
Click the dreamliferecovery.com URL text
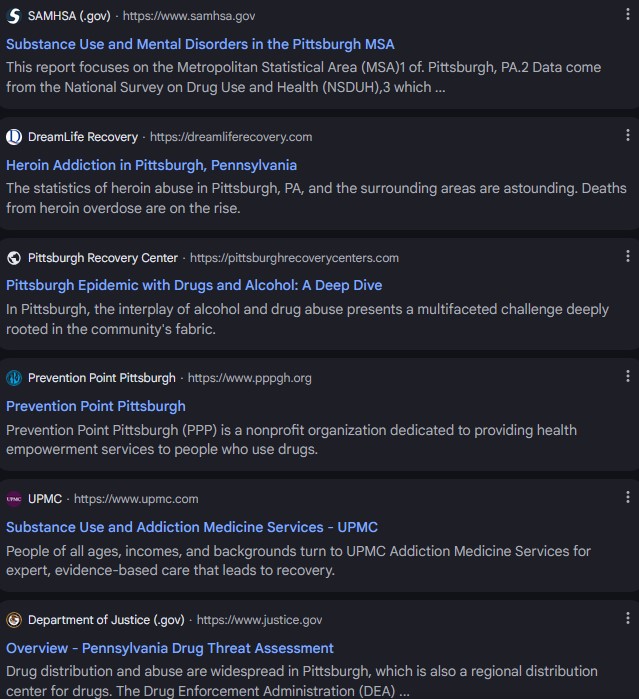231,137
